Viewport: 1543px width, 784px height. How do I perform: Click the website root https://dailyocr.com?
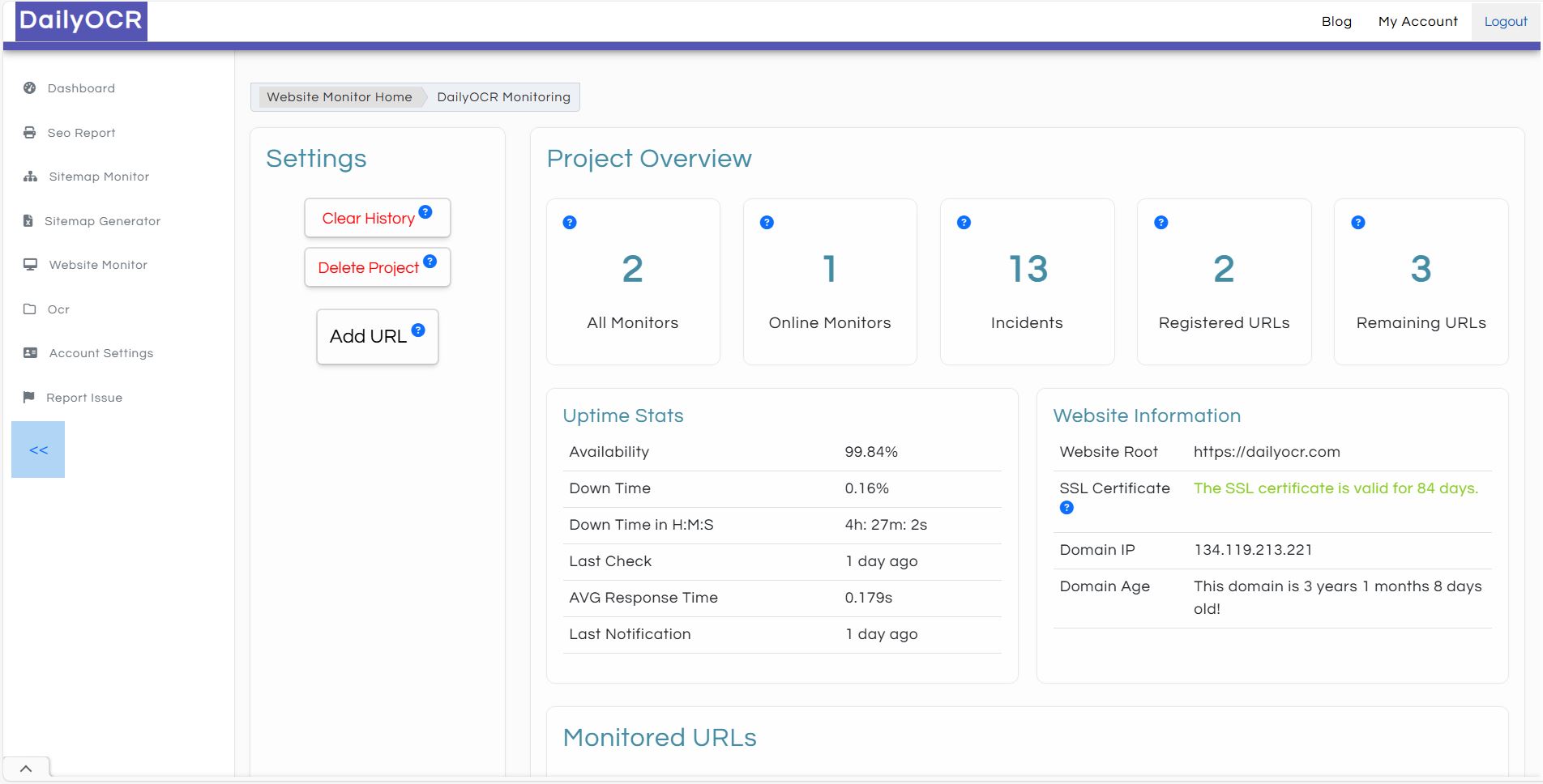tap(1267, 452)
